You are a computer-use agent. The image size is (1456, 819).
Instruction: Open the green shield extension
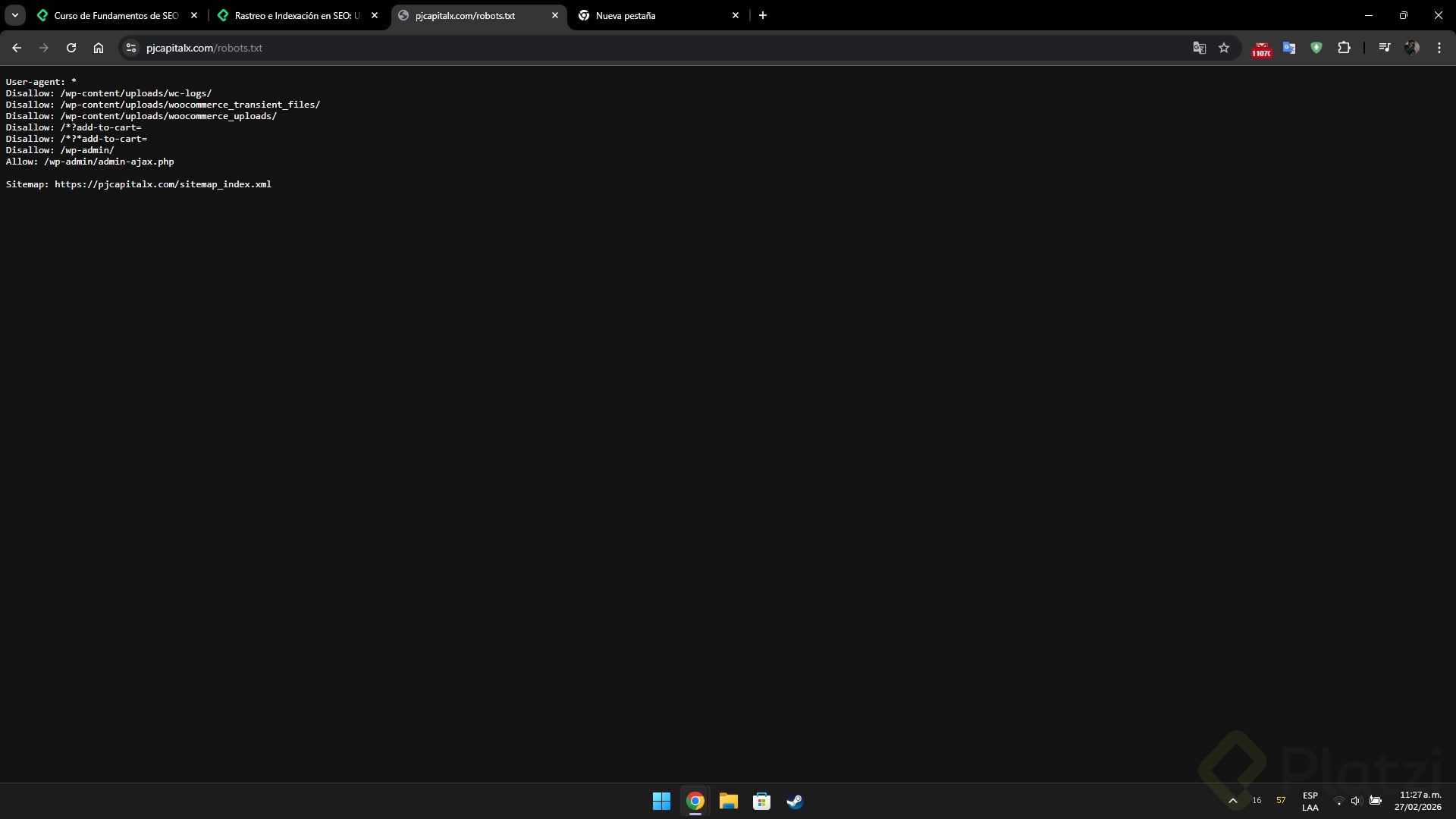[x=1316, y=48]
